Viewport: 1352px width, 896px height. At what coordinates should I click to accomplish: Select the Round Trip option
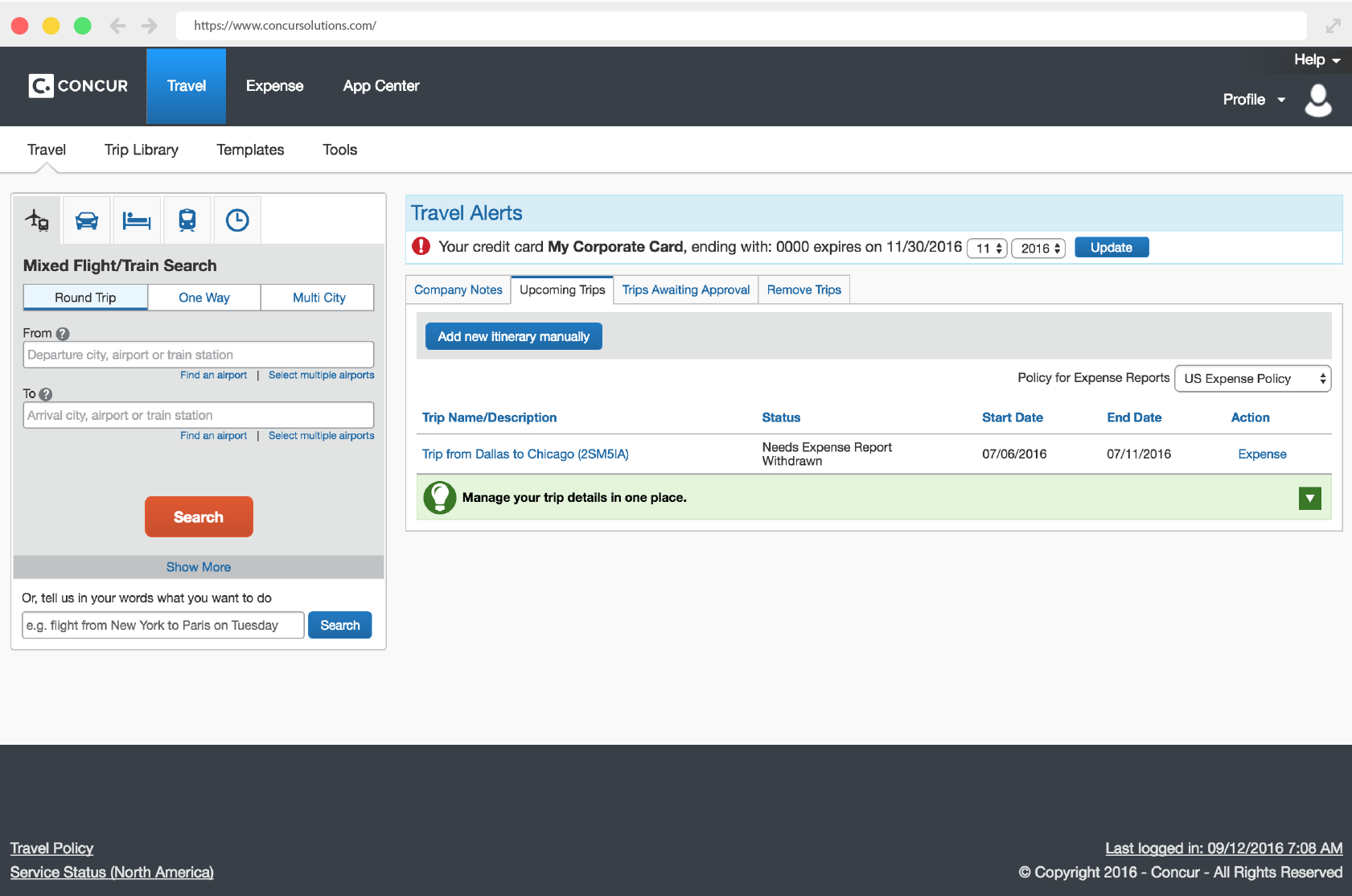(x=84, y=297)
